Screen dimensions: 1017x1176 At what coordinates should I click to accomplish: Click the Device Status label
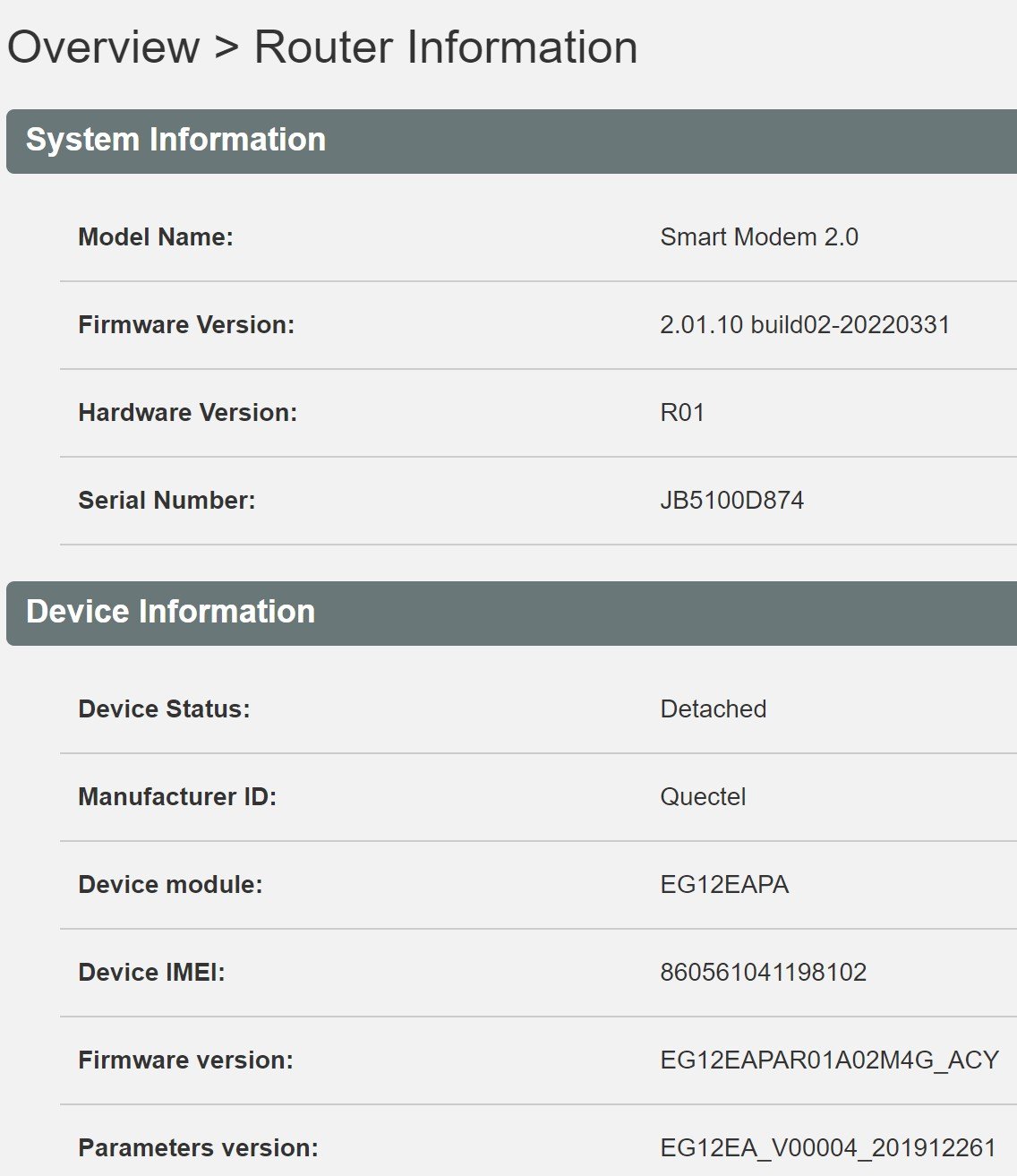(x=165, y=709)
